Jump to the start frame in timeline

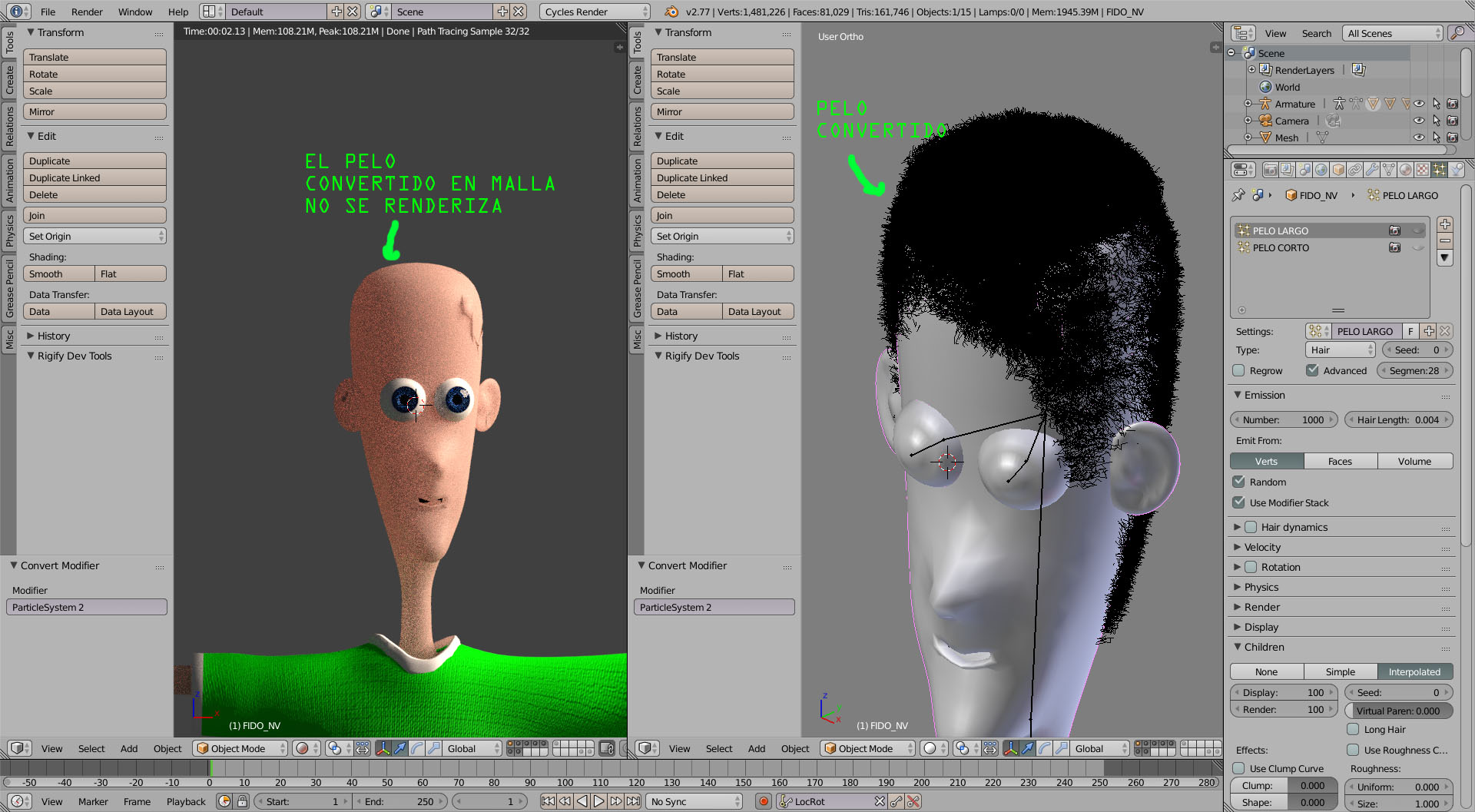[x=548, y=801]
